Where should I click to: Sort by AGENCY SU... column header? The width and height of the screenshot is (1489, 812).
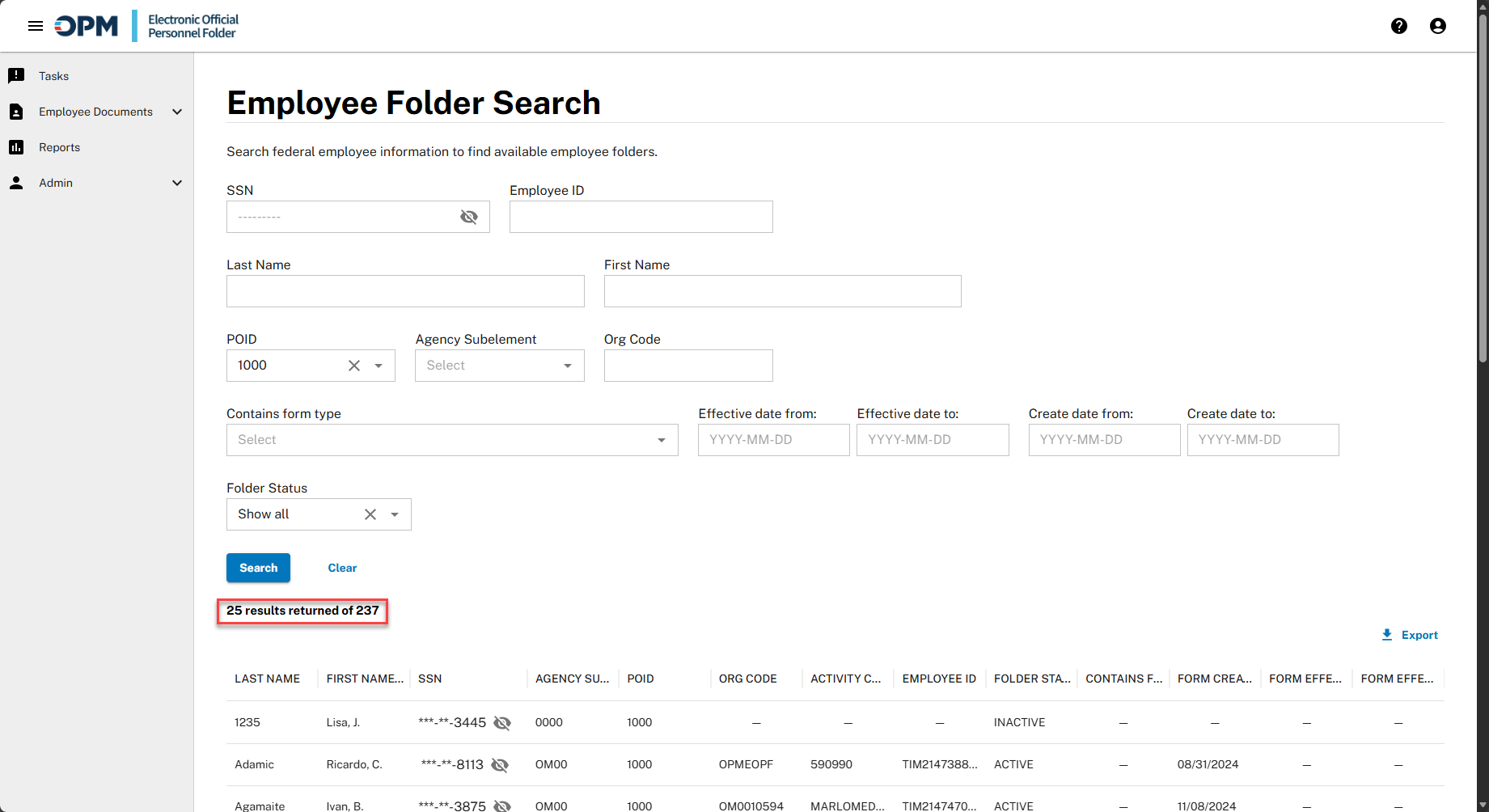[x=572, y=679]
